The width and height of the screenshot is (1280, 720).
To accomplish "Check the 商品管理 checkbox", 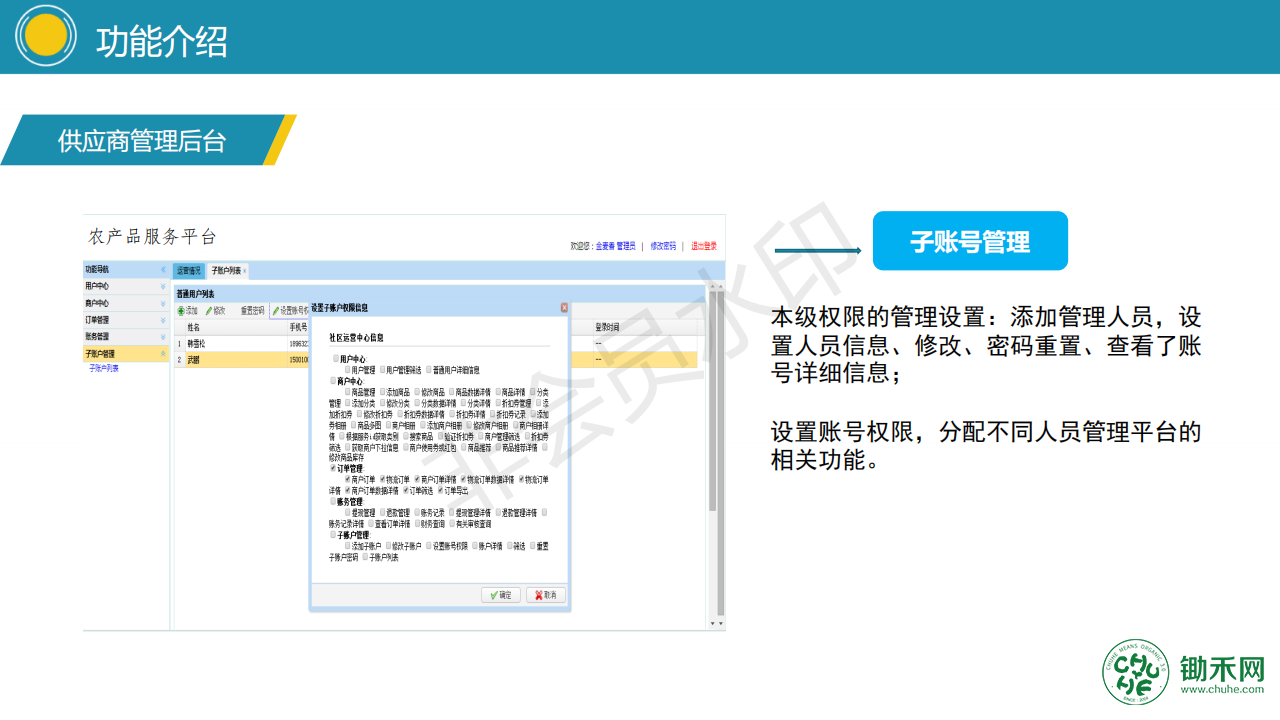I will click(x=347, y=391).
